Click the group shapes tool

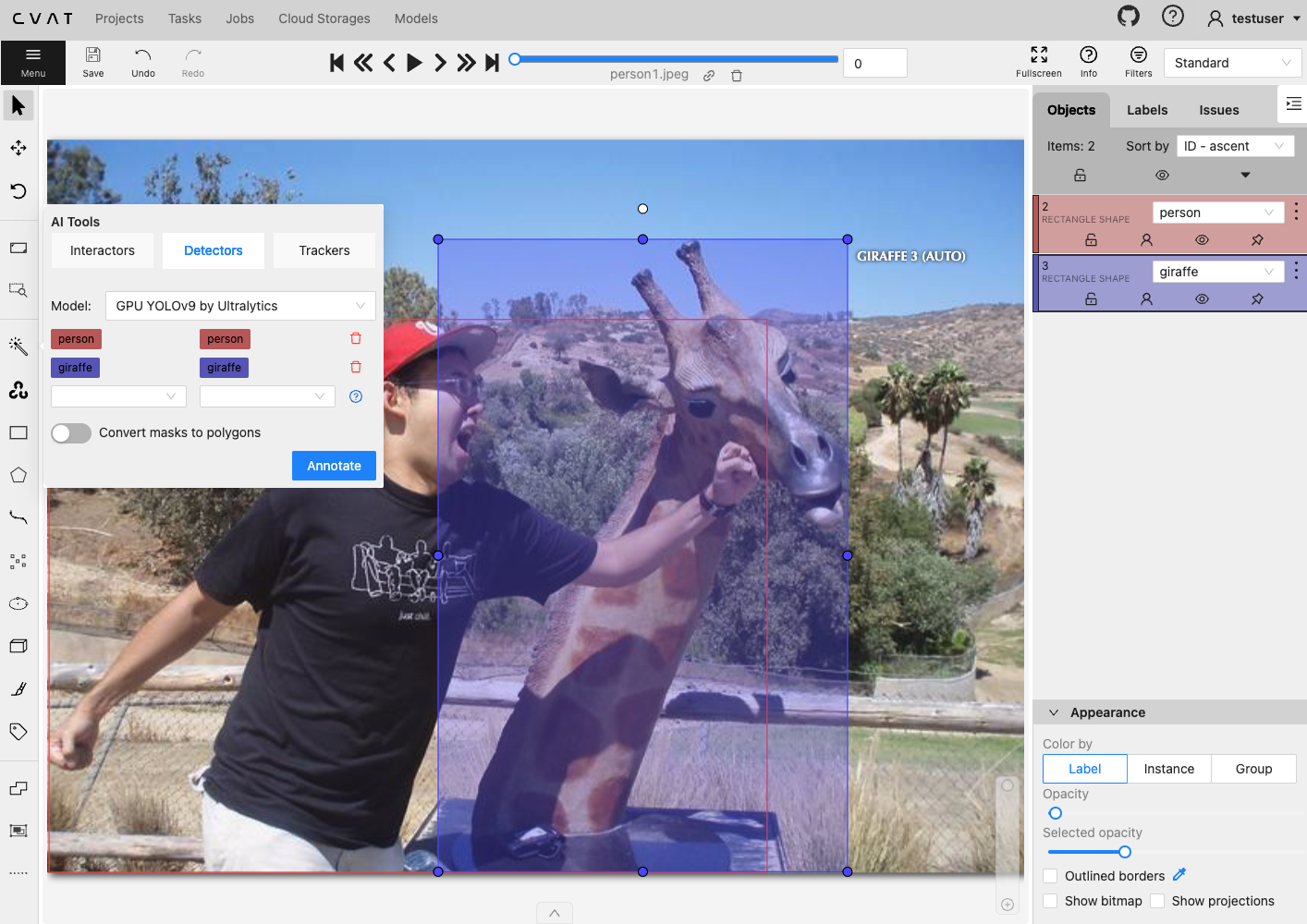(x=18, y=831)
